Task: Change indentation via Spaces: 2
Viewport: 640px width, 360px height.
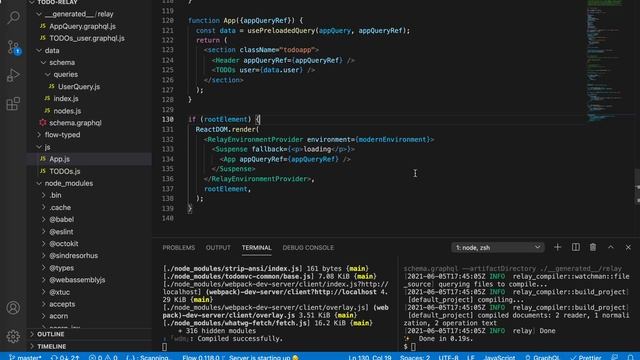Action: (x=415, y=357)
